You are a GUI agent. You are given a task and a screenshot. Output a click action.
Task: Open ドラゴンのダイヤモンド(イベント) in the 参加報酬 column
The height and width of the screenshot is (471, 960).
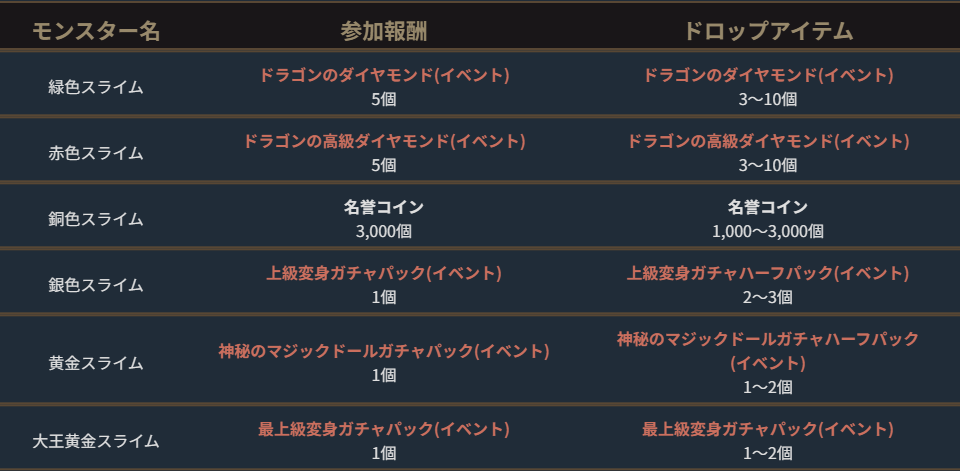click(x=384, y=75)
